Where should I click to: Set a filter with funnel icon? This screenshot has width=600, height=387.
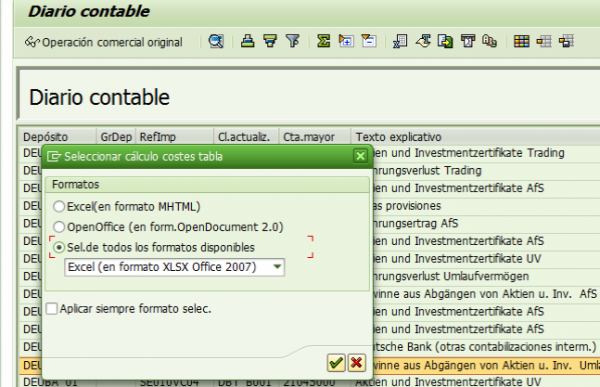tap(293, 41)
